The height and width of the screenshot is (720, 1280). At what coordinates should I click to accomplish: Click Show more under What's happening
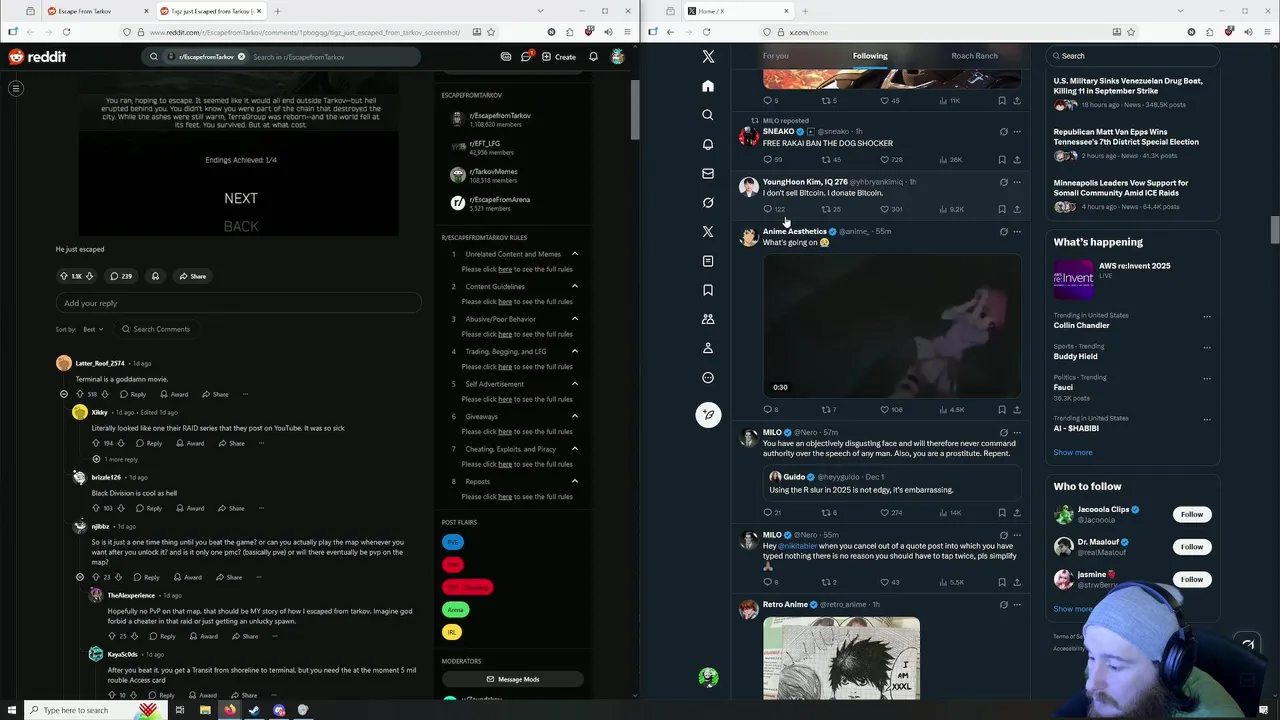pyautogui.click(x=1073, y=452)
